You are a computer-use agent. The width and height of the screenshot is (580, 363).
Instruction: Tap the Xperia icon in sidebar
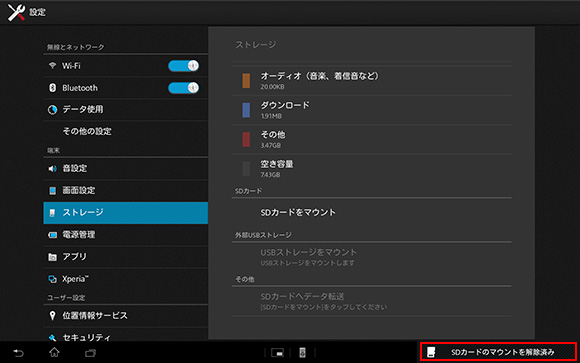[x=53, y=279]
